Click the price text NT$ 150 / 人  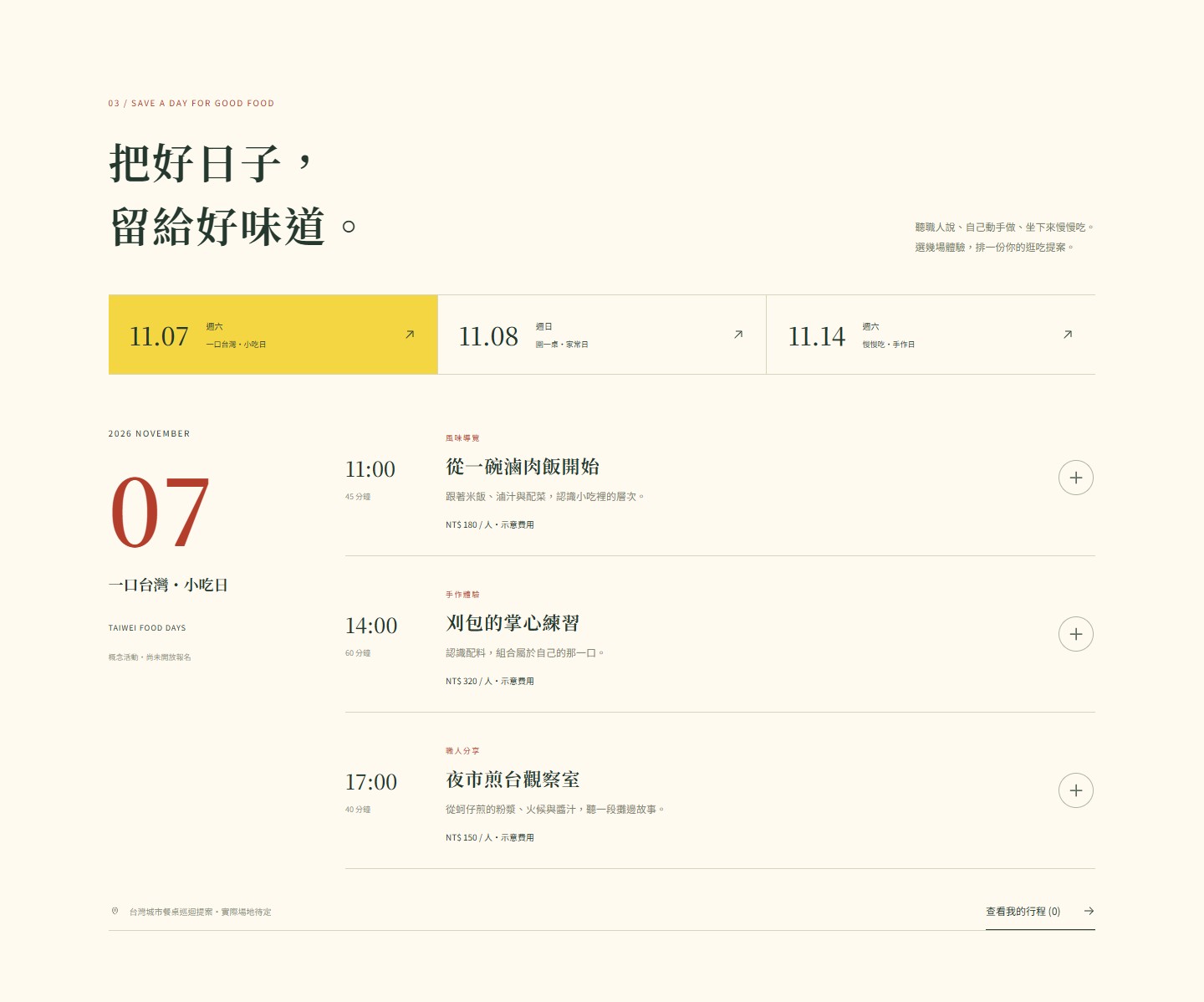click(x=469, y=838)
